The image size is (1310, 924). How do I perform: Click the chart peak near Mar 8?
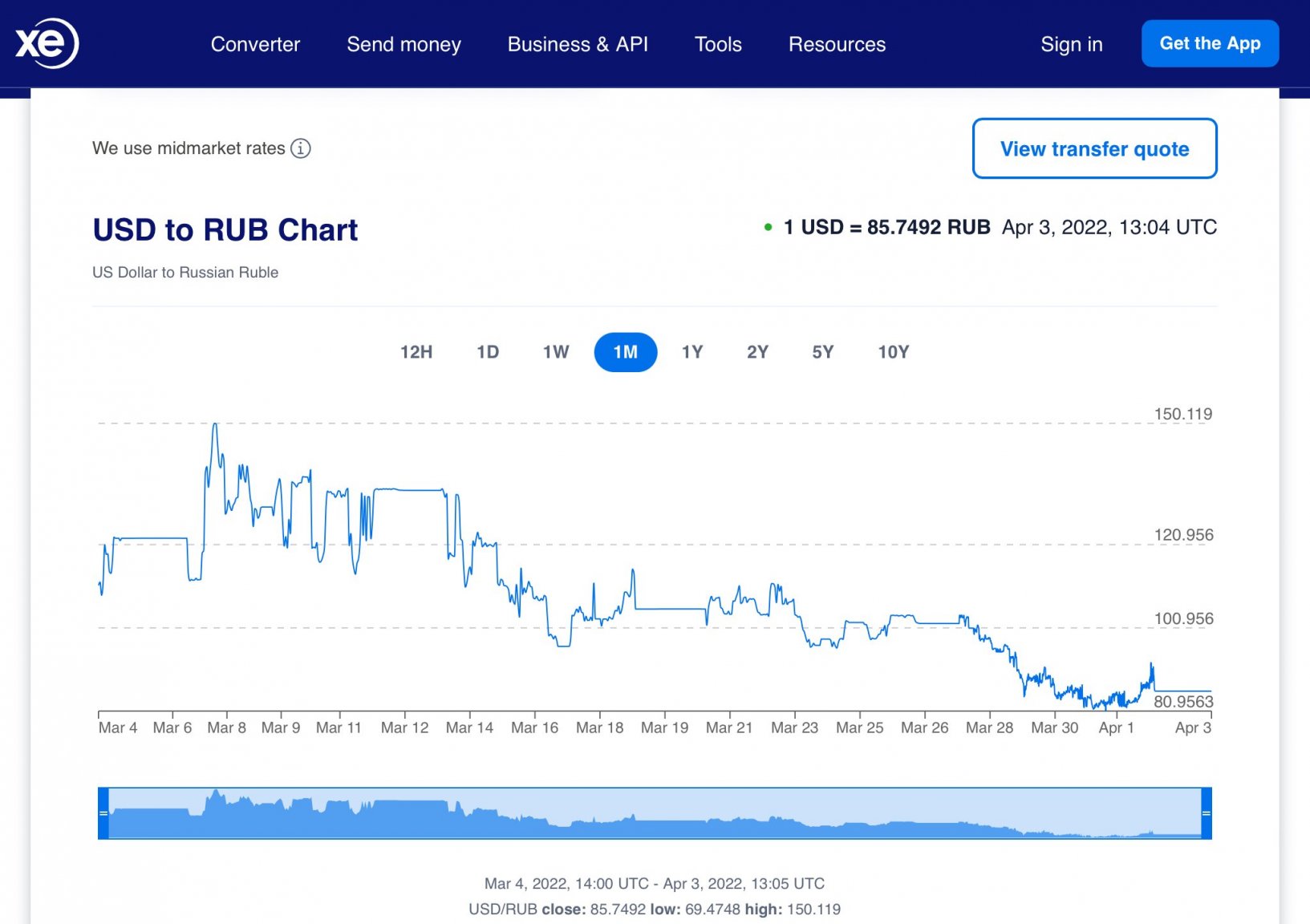[215, 425]
